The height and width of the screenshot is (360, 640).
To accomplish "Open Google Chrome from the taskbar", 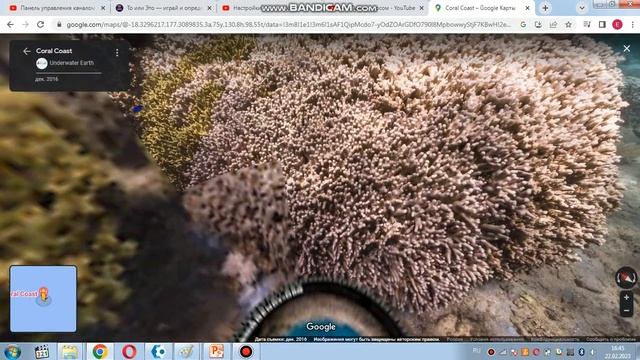I will [x=100, y=351].
